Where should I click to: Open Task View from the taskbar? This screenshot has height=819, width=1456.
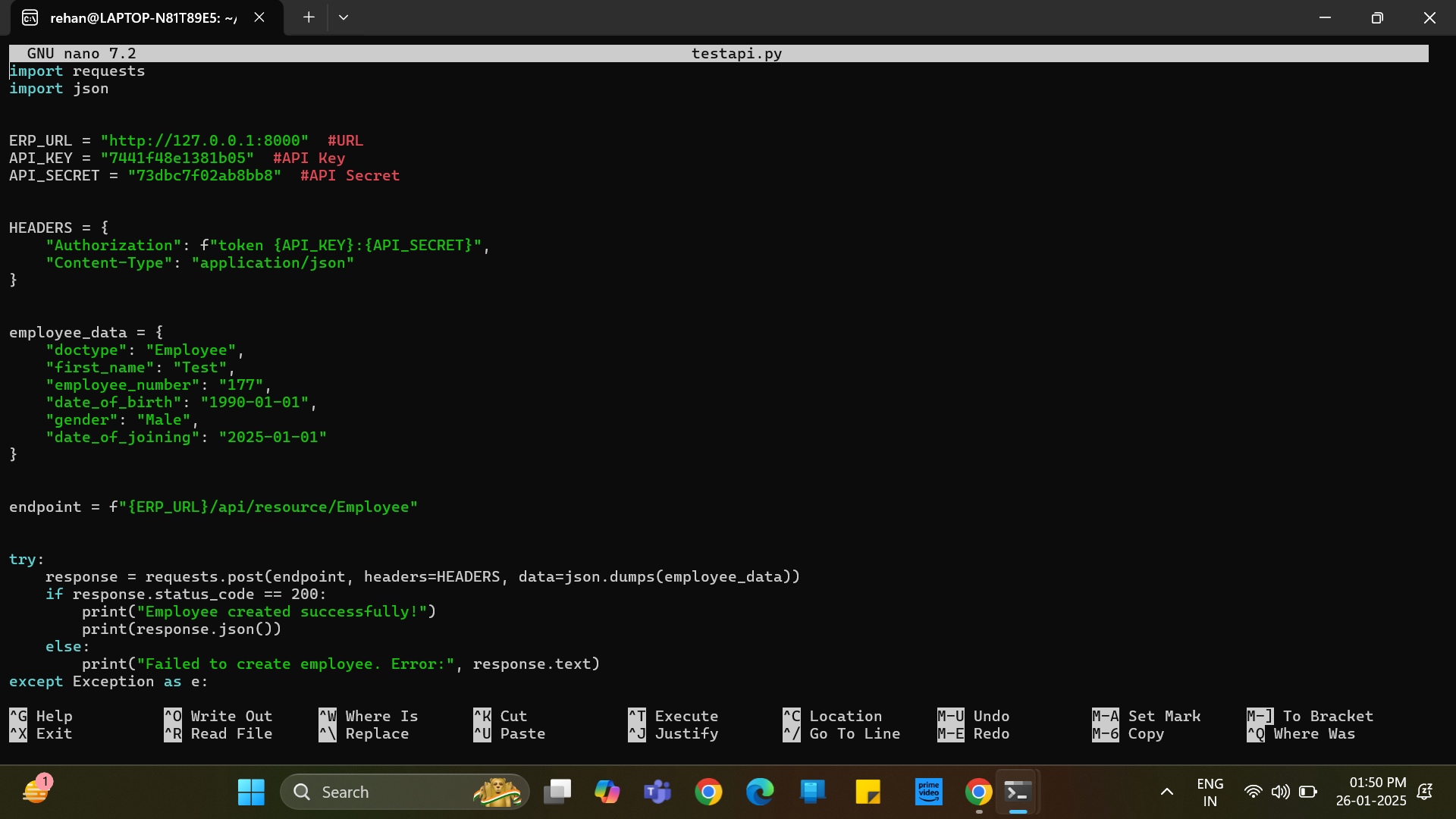[558, 791]
